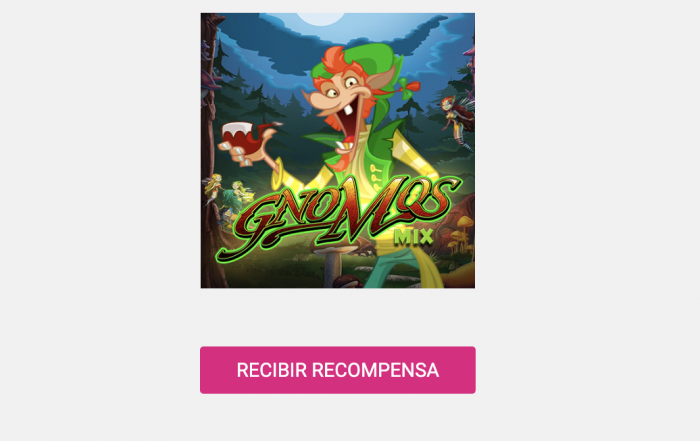
Task: Click the moon at top of artwork
Action: click(x=321, y=18)
